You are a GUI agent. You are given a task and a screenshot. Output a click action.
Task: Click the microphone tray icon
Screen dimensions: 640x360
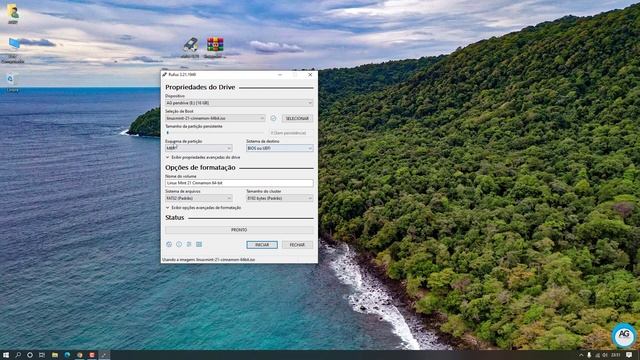(x=589, y=355)
